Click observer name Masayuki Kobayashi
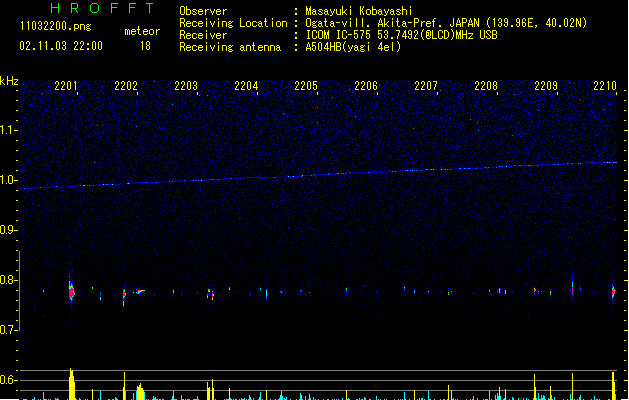 coord(359,11)
